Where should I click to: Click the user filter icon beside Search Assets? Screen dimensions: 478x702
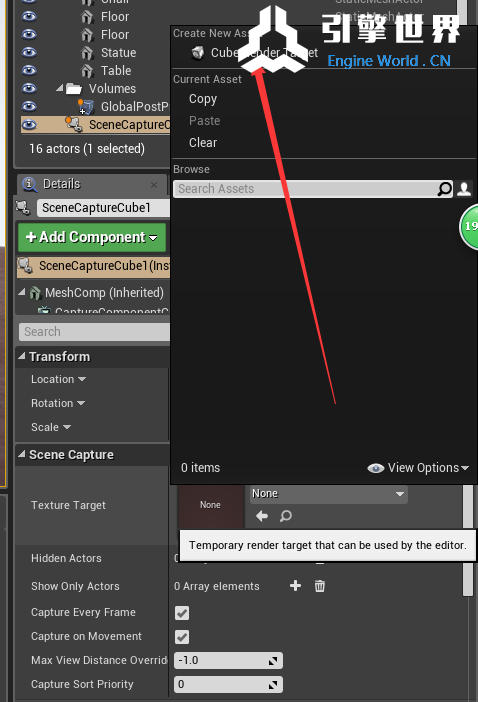[464, 189]
